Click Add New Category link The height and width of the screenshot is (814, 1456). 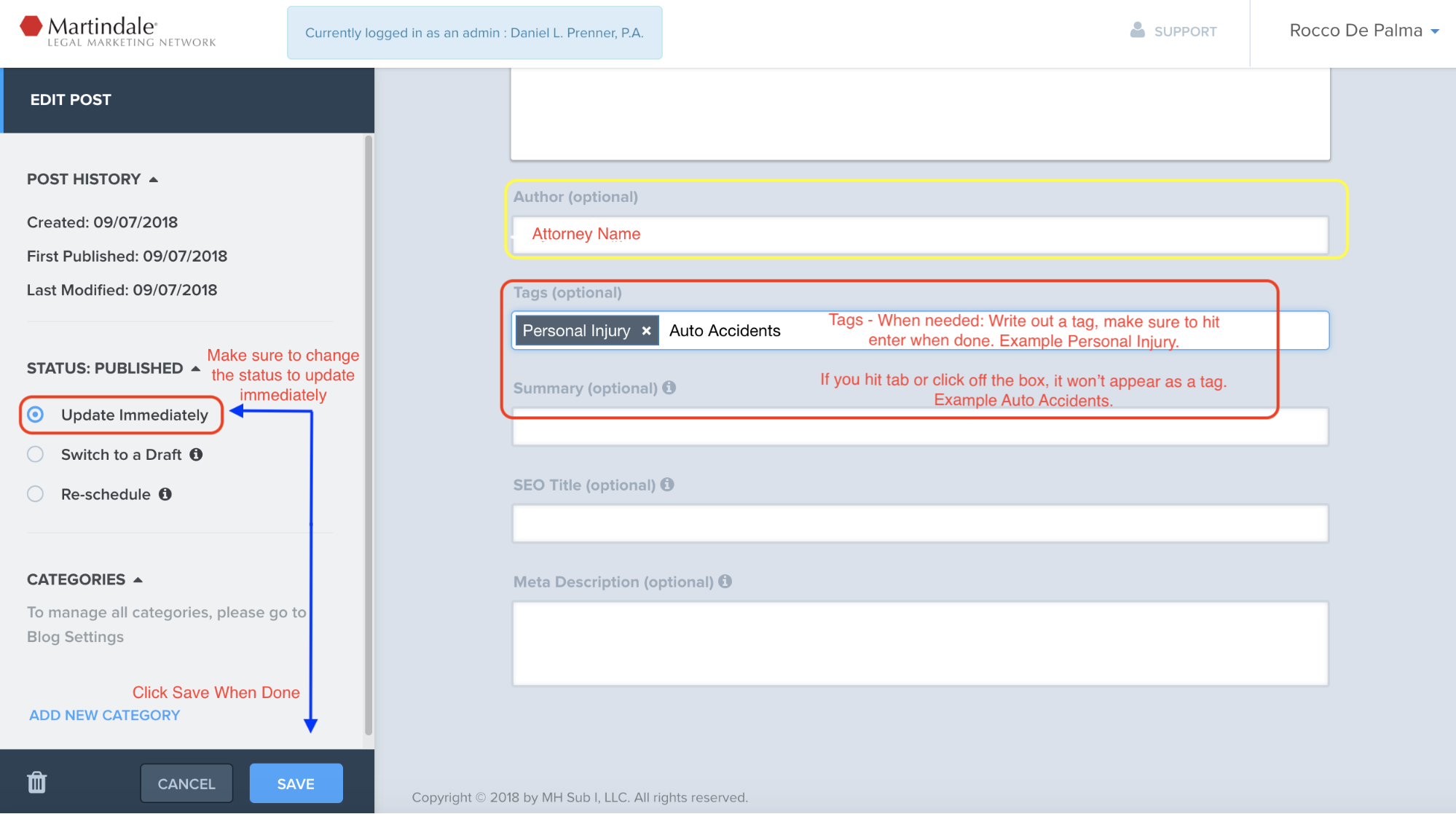tap(104, 715)
